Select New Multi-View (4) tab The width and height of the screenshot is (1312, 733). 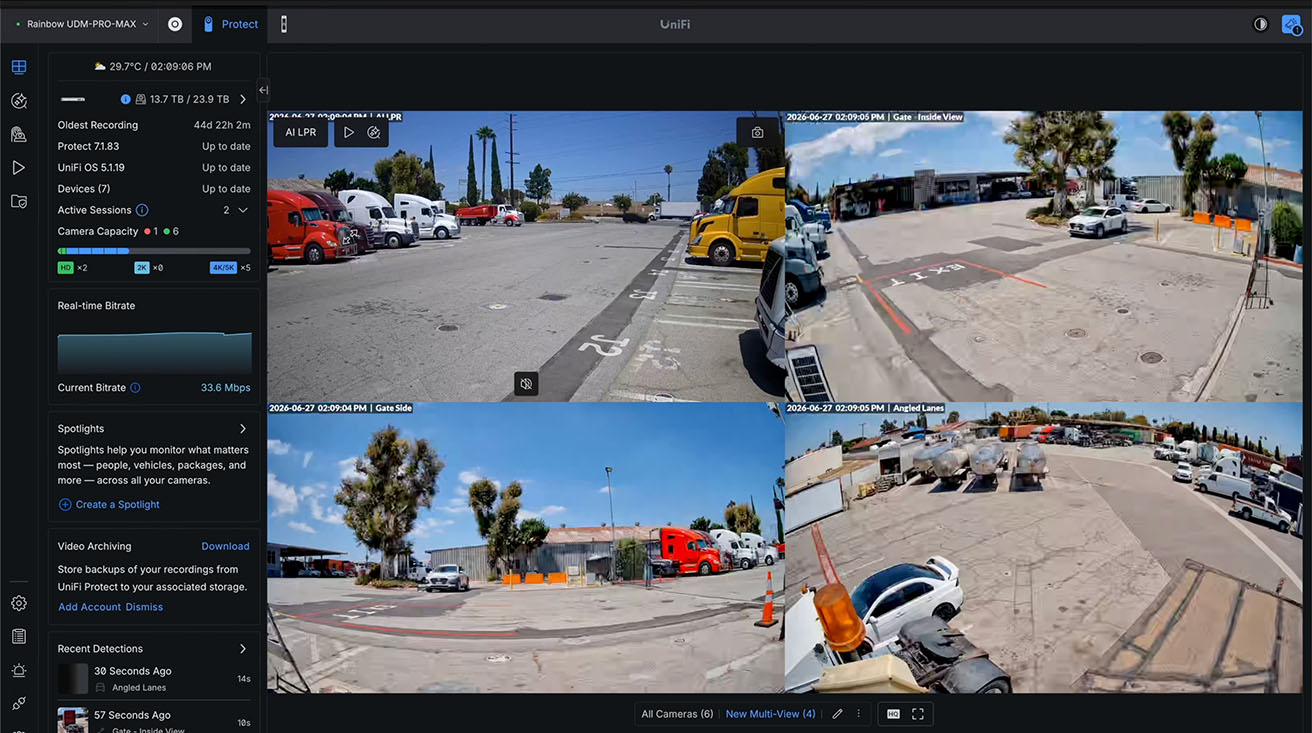point(770,714)
